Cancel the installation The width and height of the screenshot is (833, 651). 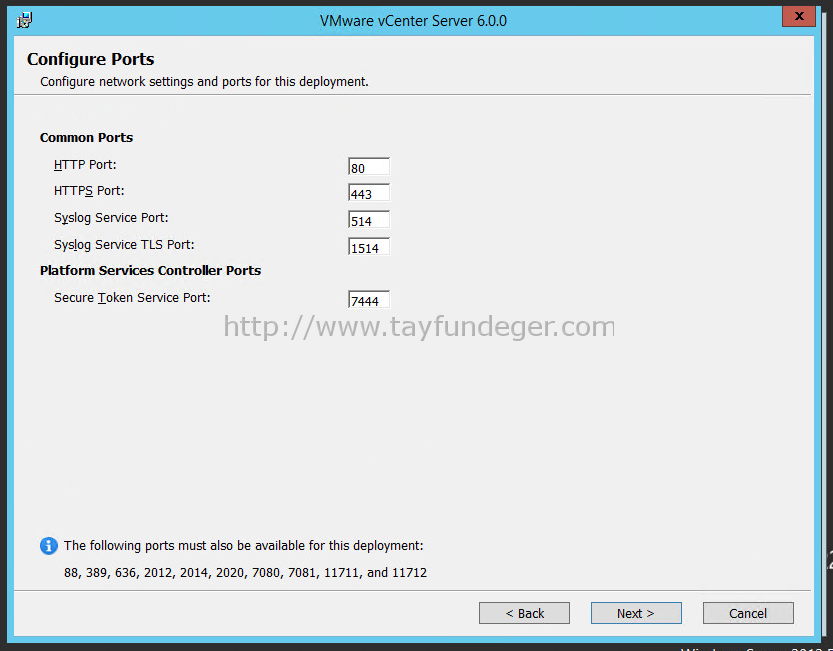coord(748,613)
